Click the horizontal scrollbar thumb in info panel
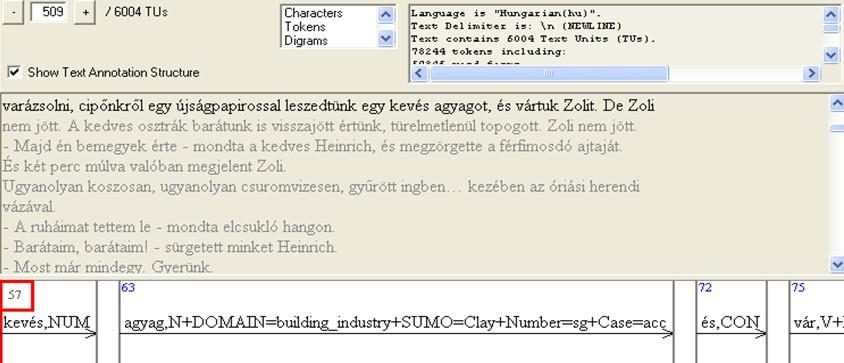Viewport: 844px width, 363px height. (548, 73)
